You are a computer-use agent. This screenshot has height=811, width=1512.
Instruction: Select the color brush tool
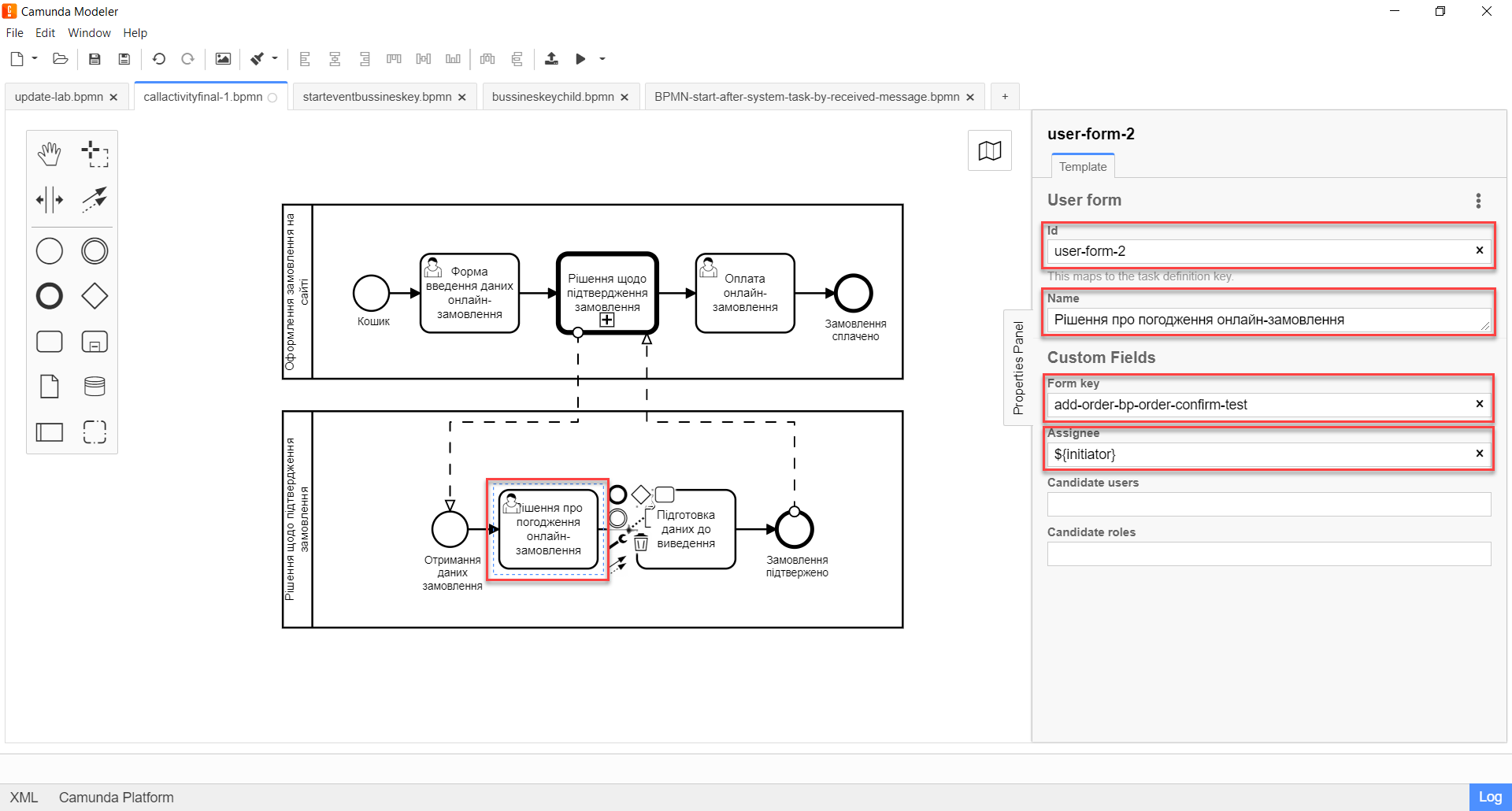click(x=258, y=59)
